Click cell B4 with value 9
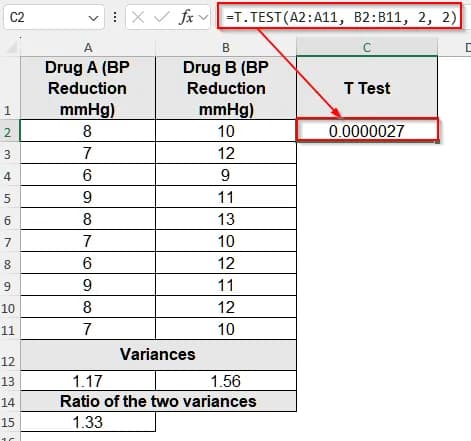The image size is (471, 441). (226, 175)
